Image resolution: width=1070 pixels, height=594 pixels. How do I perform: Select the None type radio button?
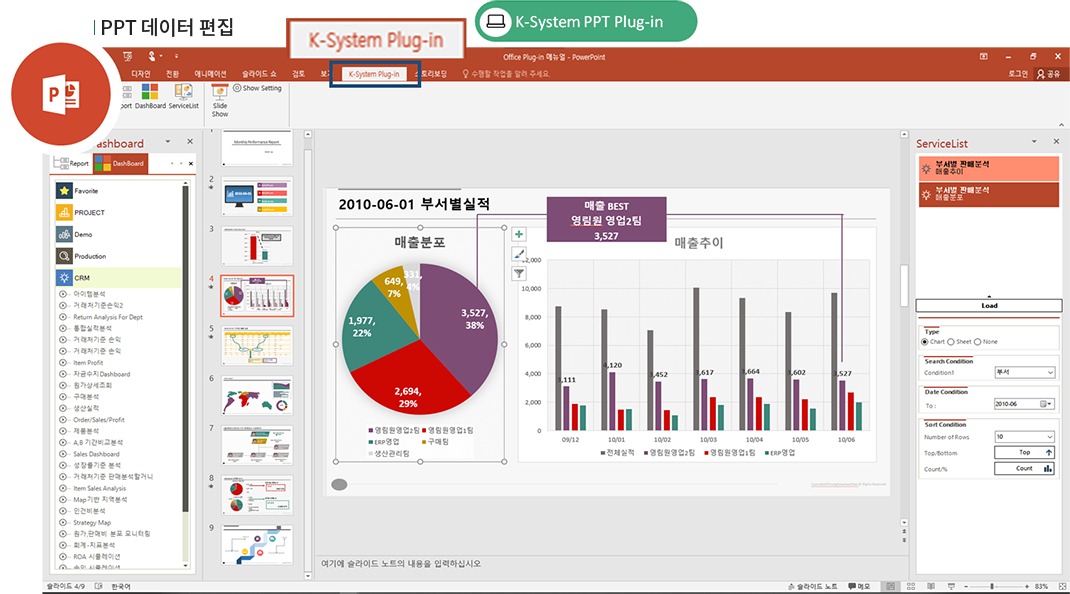[977, 342]
